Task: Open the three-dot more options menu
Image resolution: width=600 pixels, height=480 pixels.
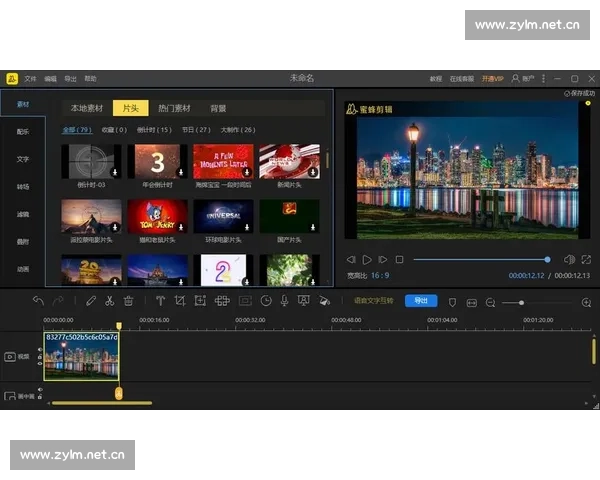Action: [x=543, y=78]
